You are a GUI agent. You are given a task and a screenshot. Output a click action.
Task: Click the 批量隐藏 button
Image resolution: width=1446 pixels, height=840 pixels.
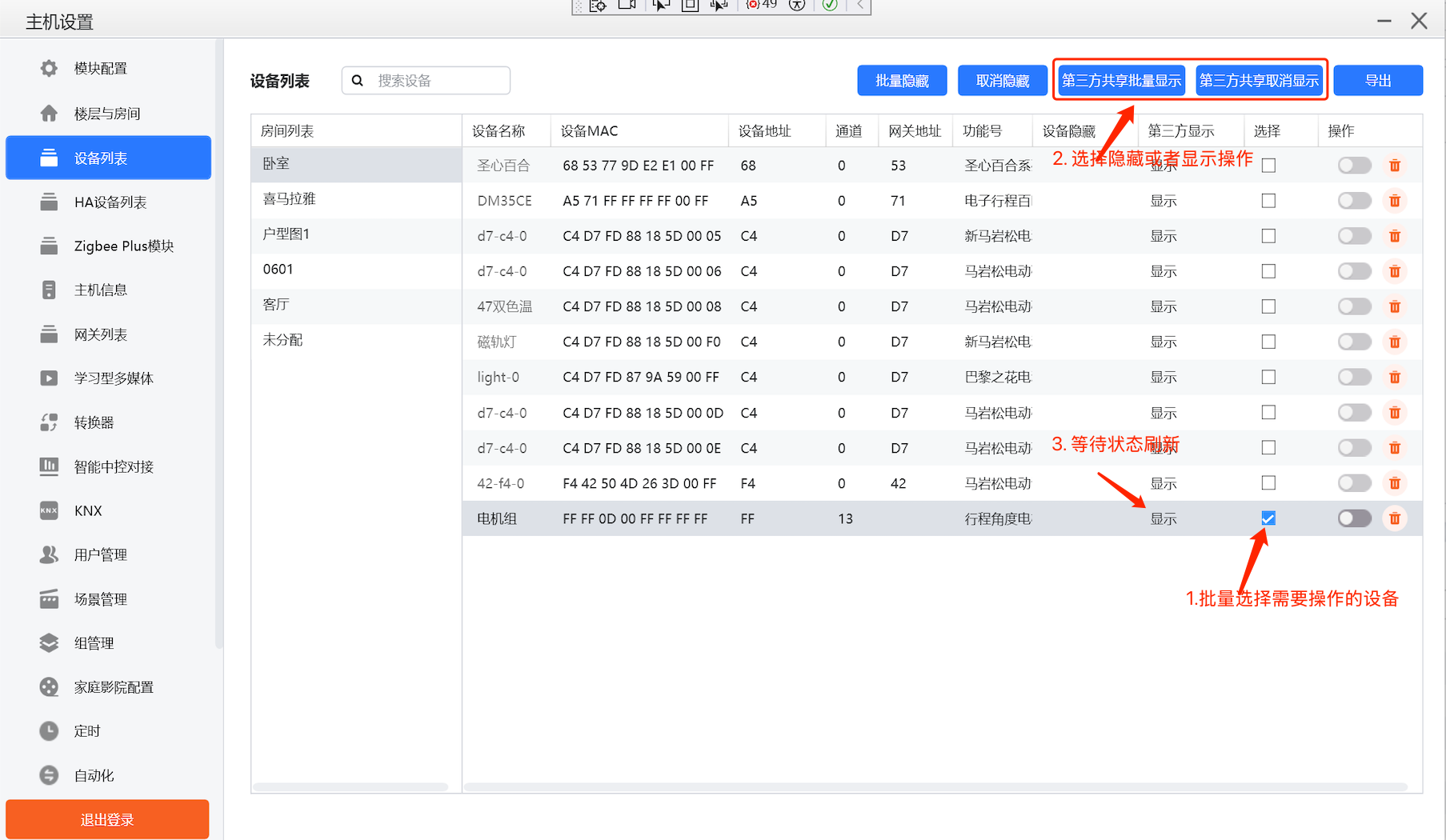click(901, 81)
